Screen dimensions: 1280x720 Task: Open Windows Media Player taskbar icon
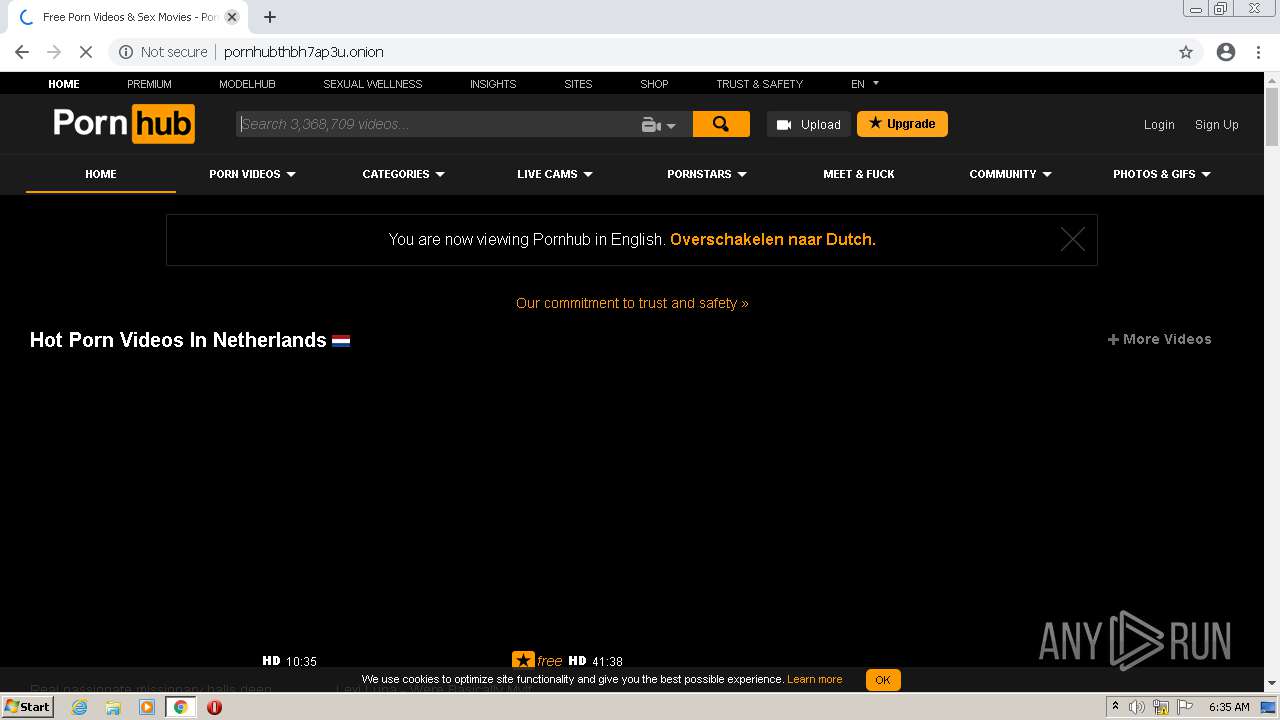point(147,707)
